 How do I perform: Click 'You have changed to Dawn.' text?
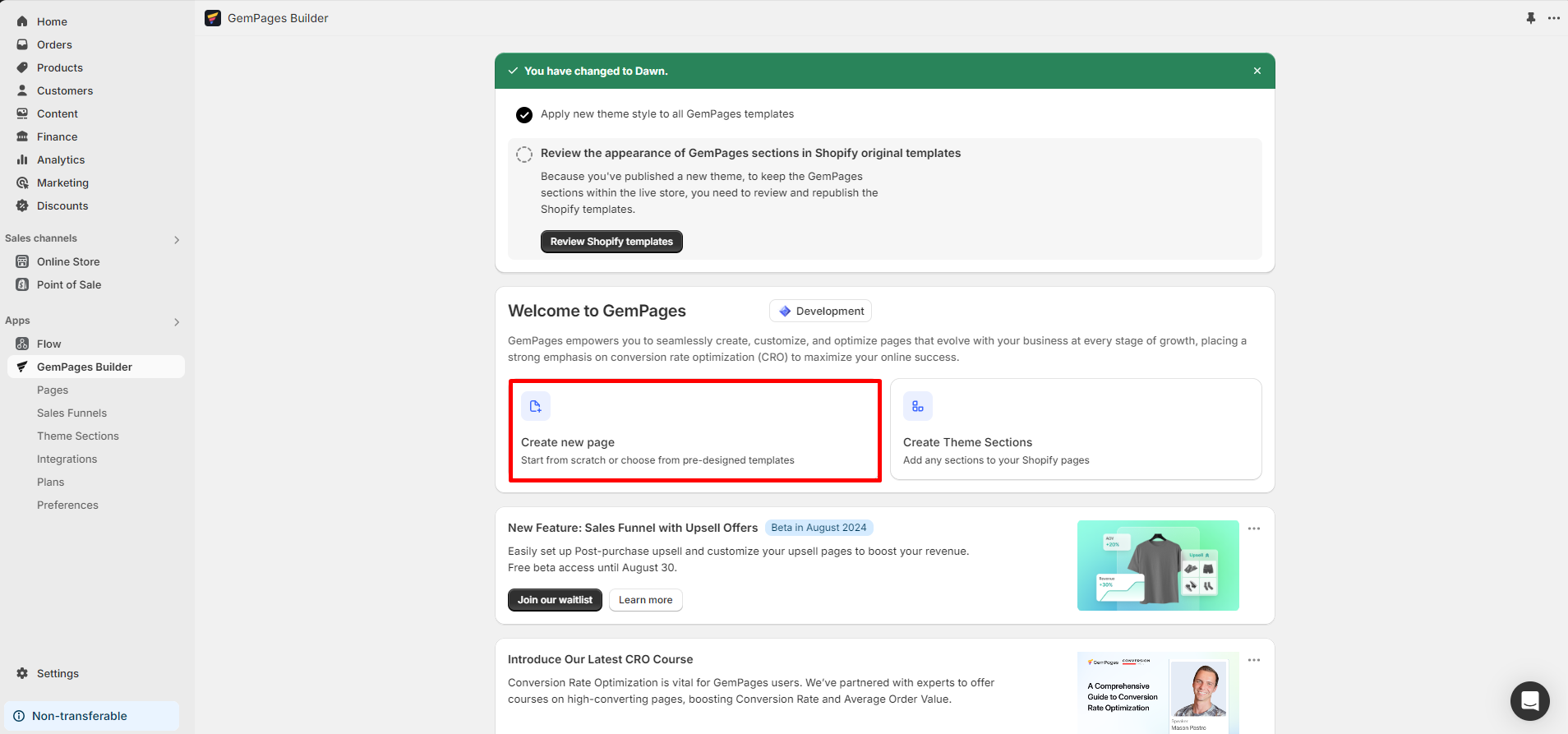(x=596, y=71)
